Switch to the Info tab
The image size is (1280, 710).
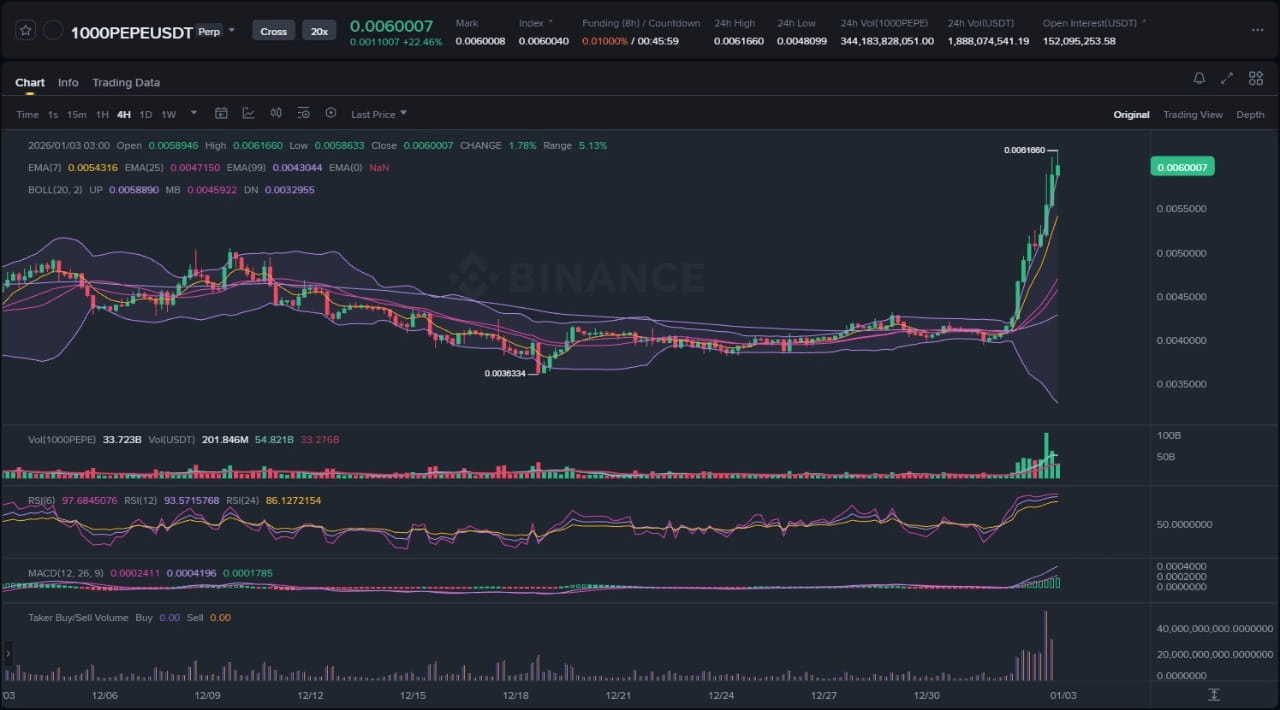coord(68,82)
